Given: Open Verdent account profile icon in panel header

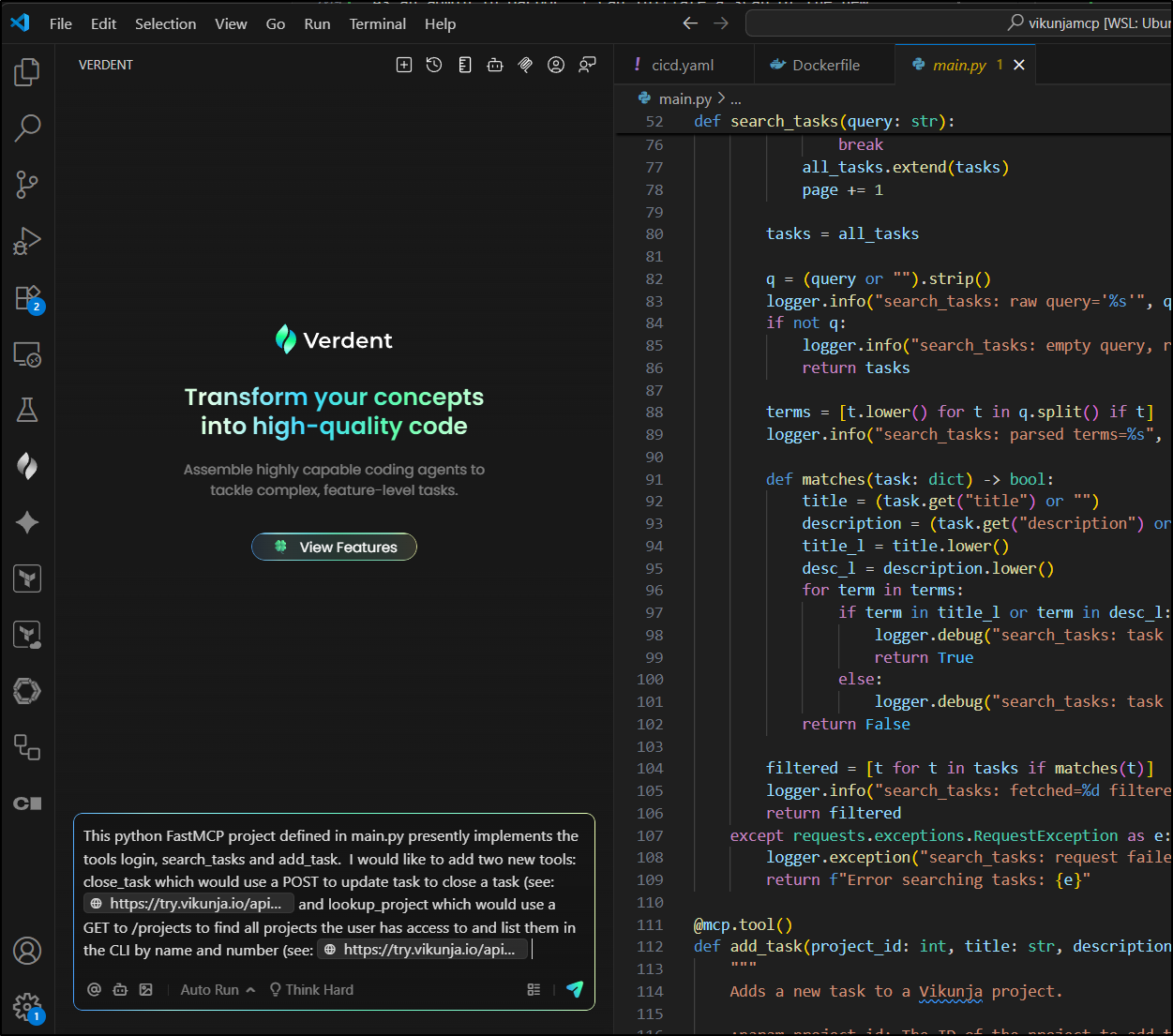Looking at the screenshot, I should [556, 65].
